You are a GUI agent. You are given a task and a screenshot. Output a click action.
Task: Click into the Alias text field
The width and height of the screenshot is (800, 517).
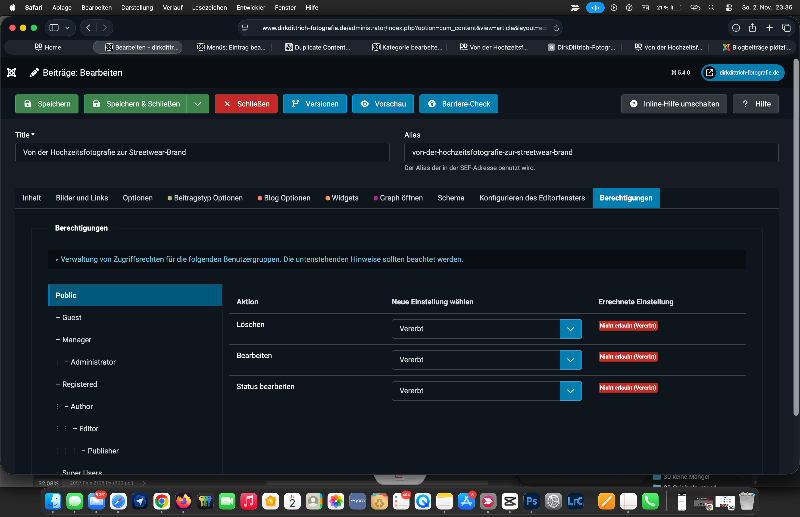590,152
